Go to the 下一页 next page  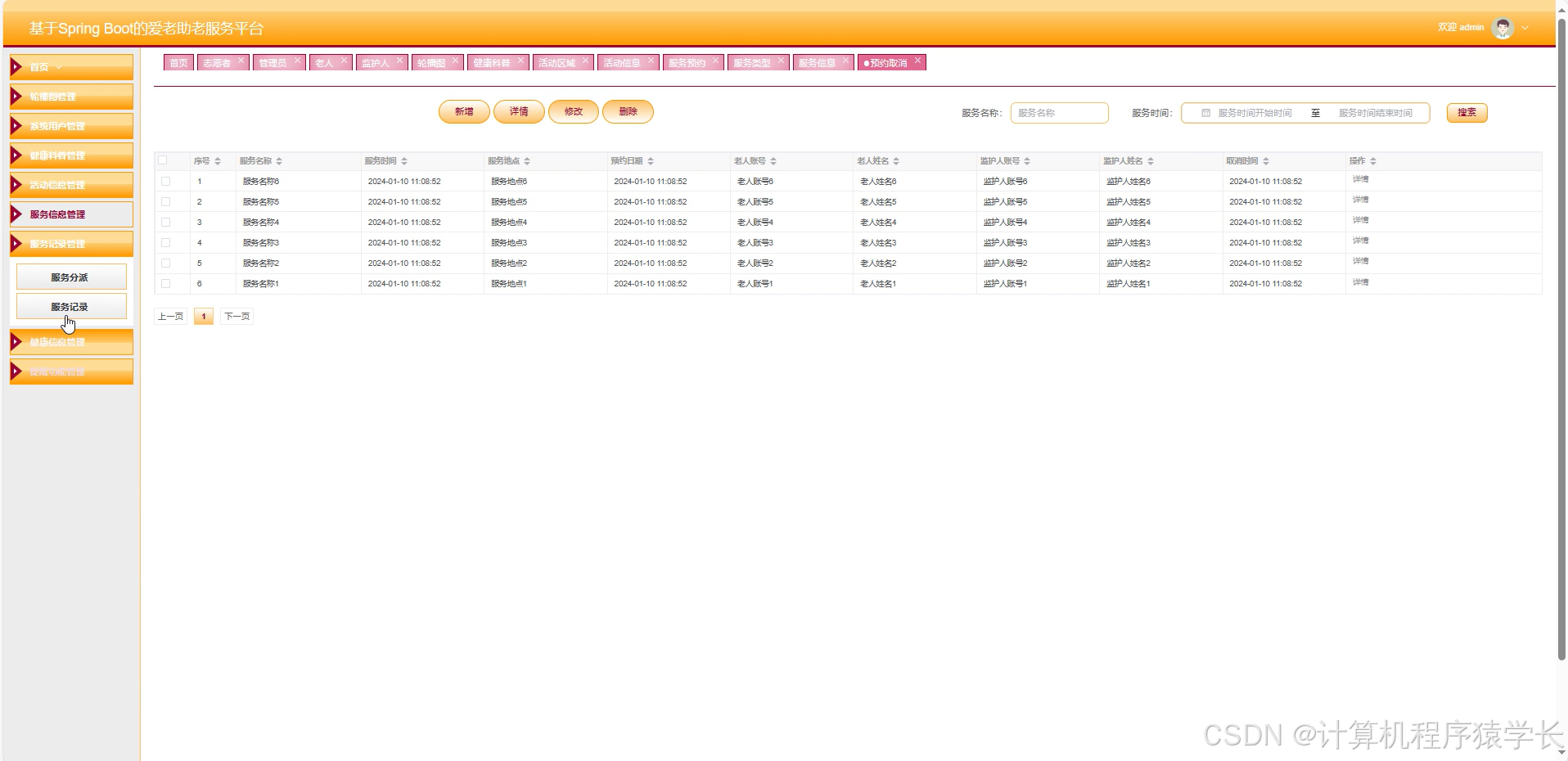(x=237, y=316)
